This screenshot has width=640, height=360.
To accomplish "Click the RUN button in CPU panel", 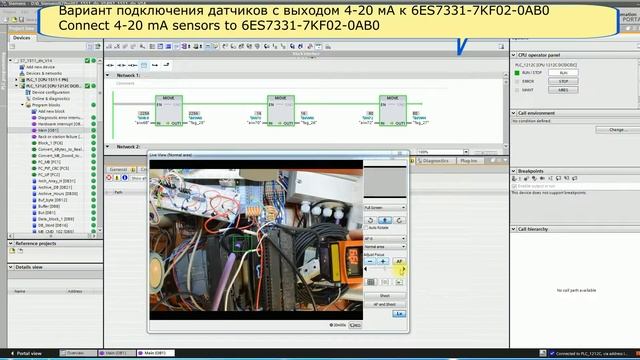I will pyautogui.click(x=563, y=73).
